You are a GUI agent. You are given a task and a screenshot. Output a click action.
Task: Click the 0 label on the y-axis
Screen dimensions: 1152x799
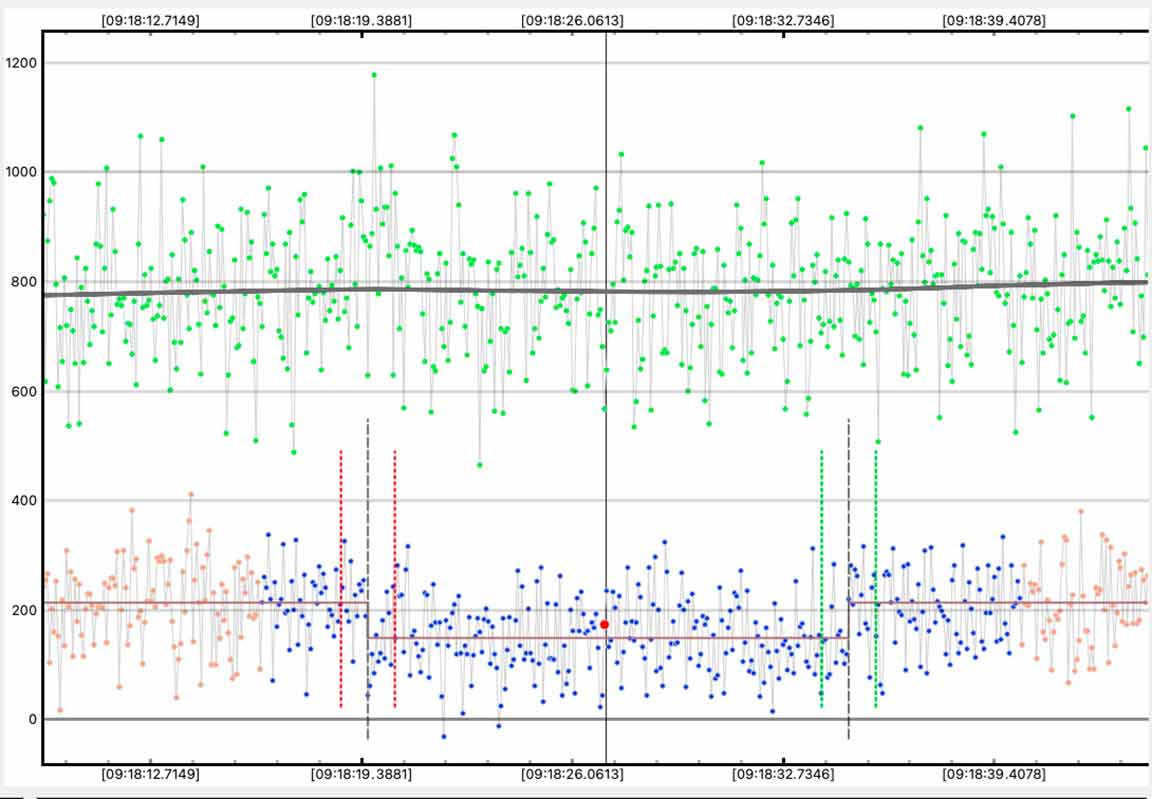coord(32,719)
